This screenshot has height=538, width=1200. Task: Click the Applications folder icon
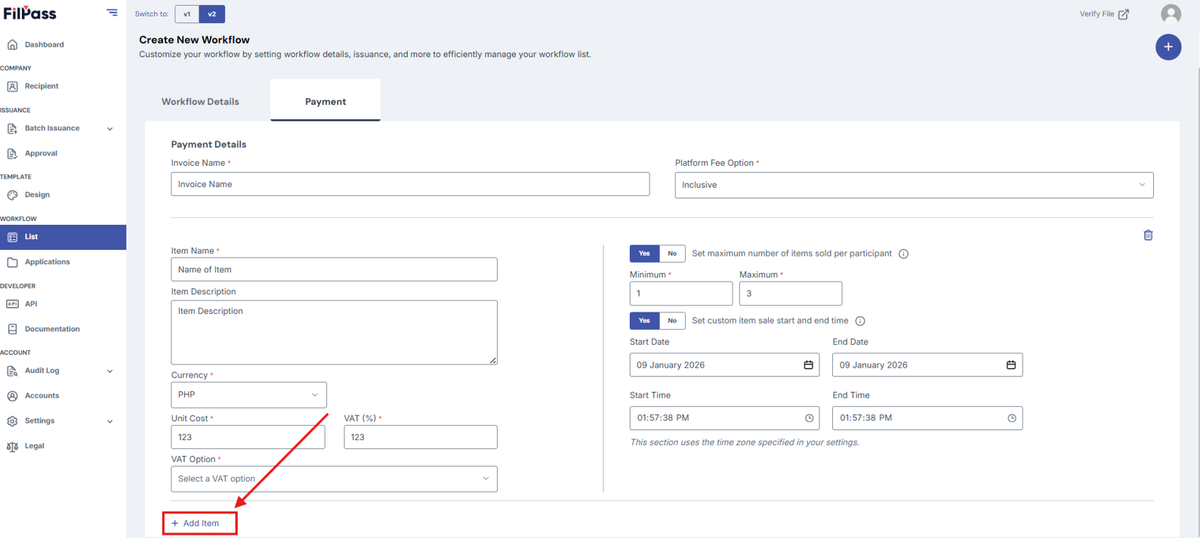12,262
